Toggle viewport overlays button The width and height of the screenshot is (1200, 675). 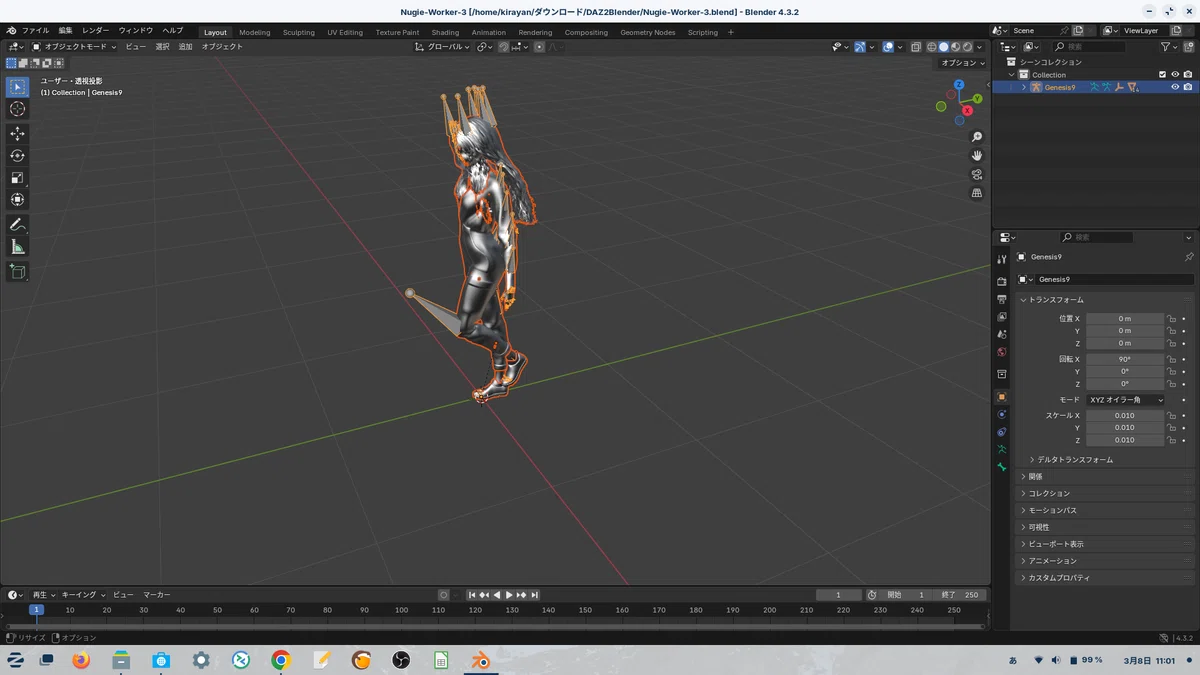(888, 47)
